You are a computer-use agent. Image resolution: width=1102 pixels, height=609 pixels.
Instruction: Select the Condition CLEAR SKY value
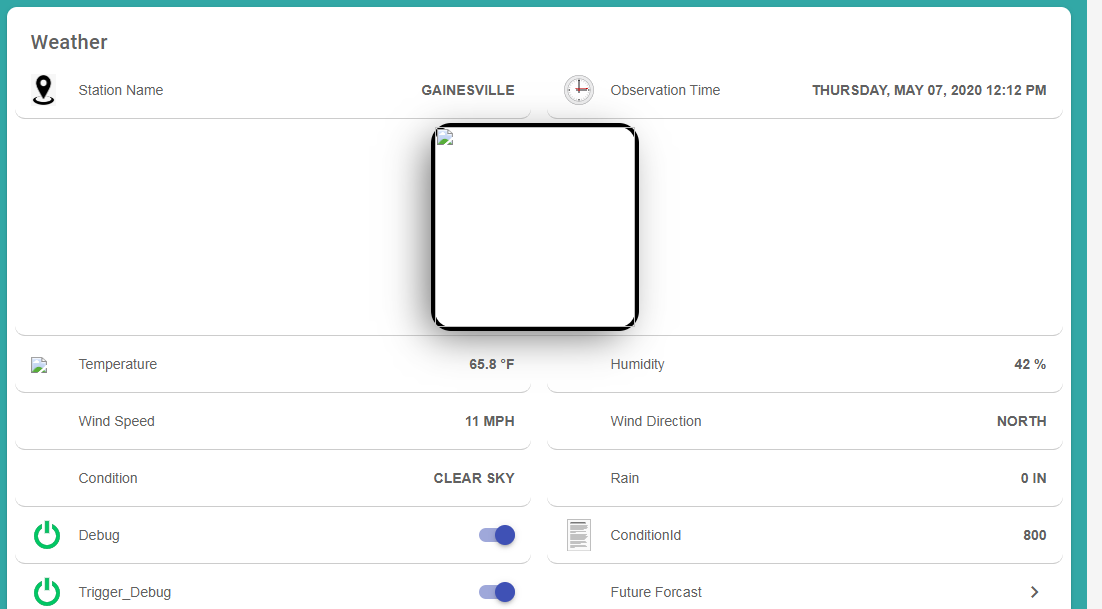(473, 478)
